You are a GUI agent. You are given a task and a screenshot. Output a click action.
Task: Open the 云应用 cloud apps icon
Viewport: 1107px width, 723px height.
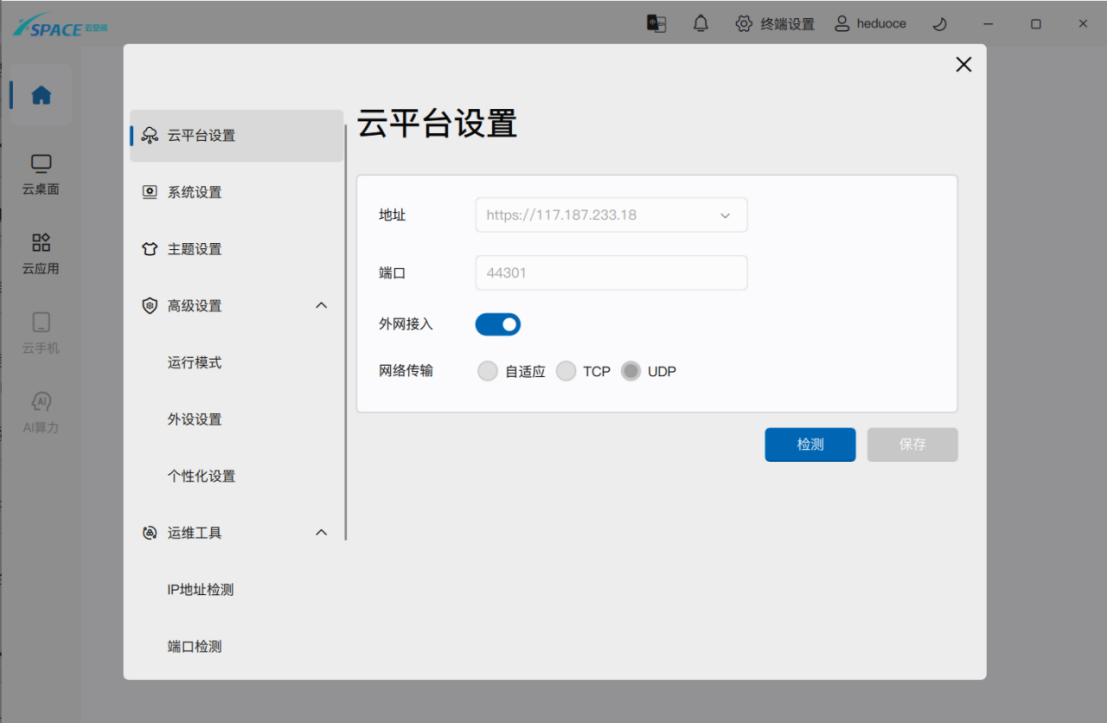(41, 243)
